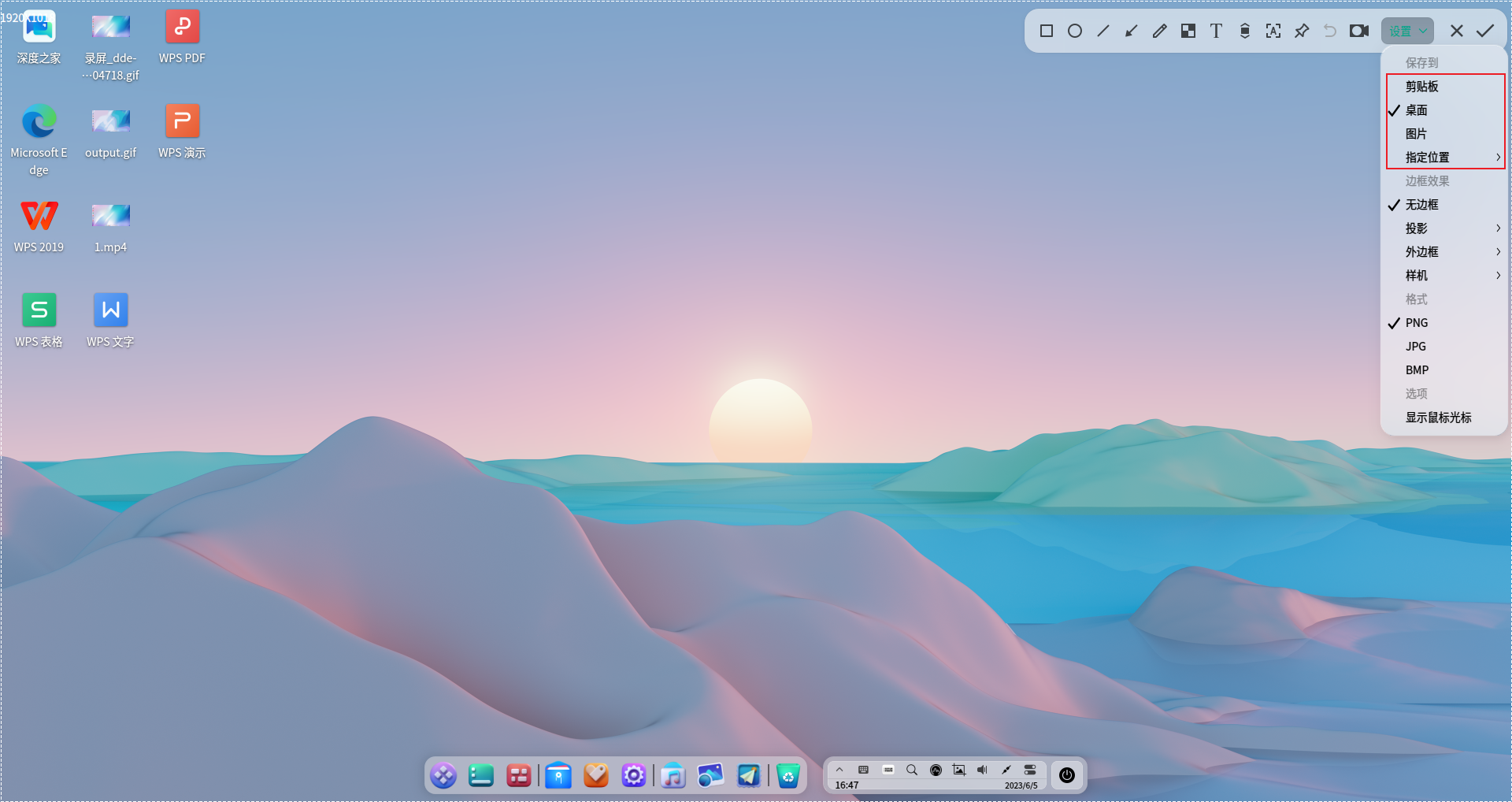Run OCR text recognition tool
Viewport: 1512px width, 802px height.
[x=1273, y=31]
